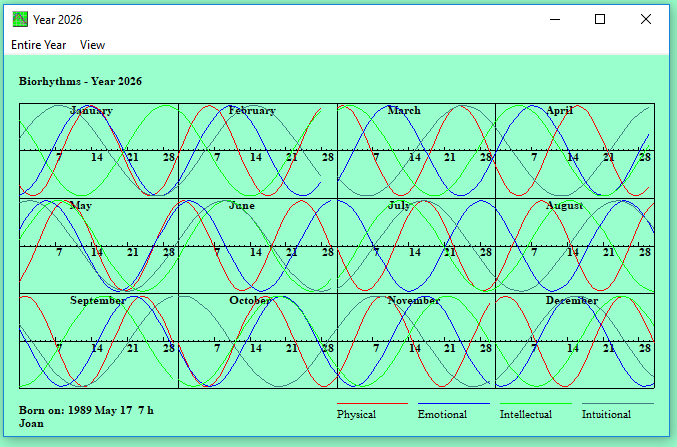Screen dimensions: 677x447
Task: Click the blue Emotional legend line
Action: point(454,403)
